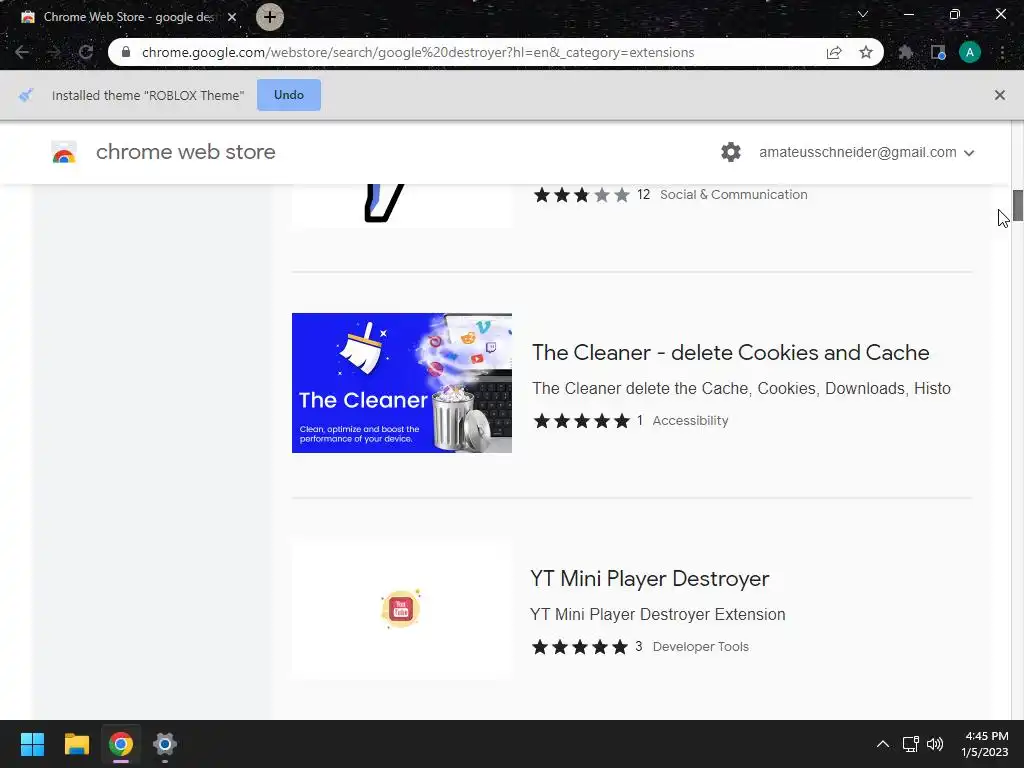The height and width of the screenshot is (768, 1024).
Task: Open the Settings app in the taskbar
Action: 165,744
